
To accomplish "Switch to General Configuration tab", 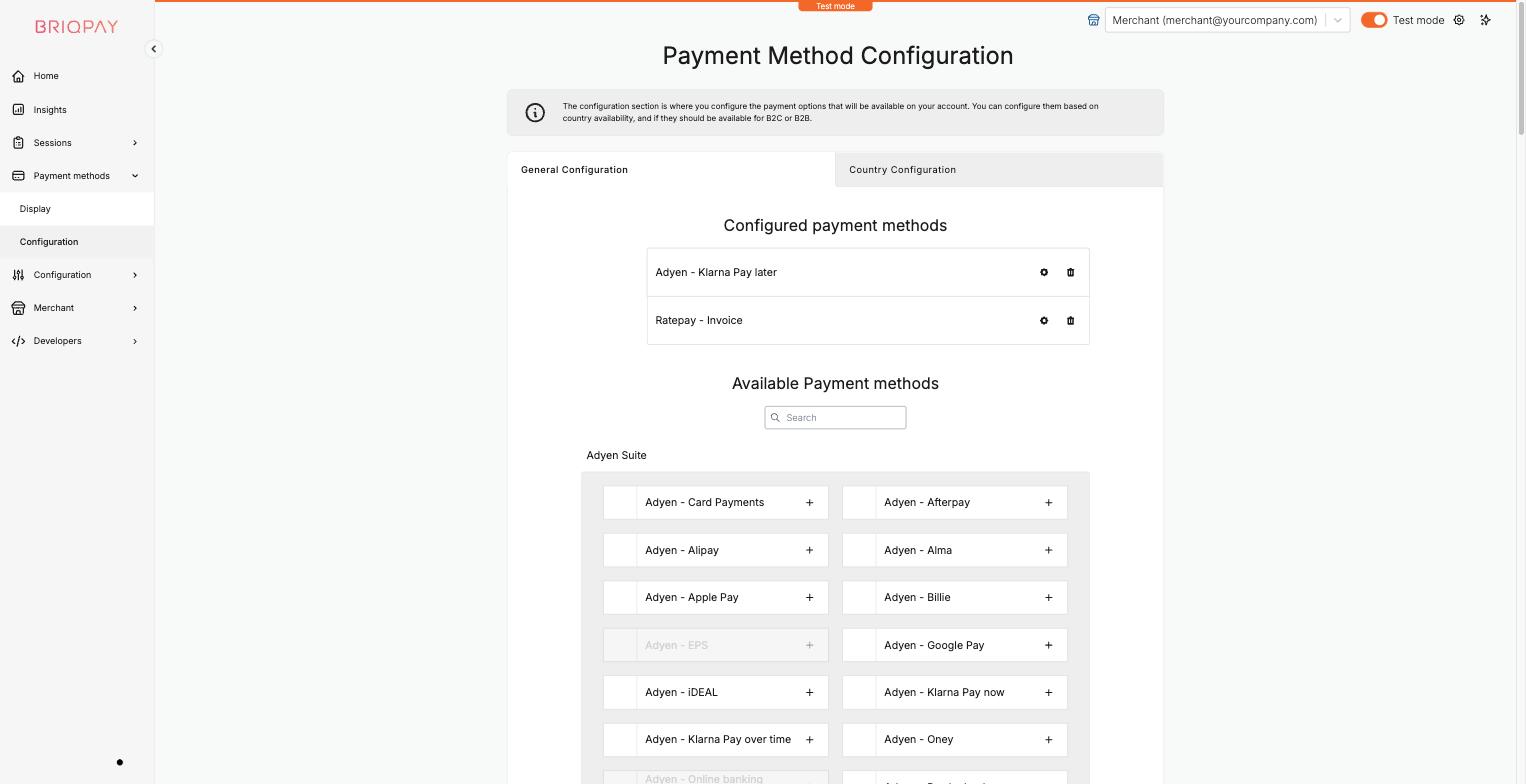I will click(671, 170).
